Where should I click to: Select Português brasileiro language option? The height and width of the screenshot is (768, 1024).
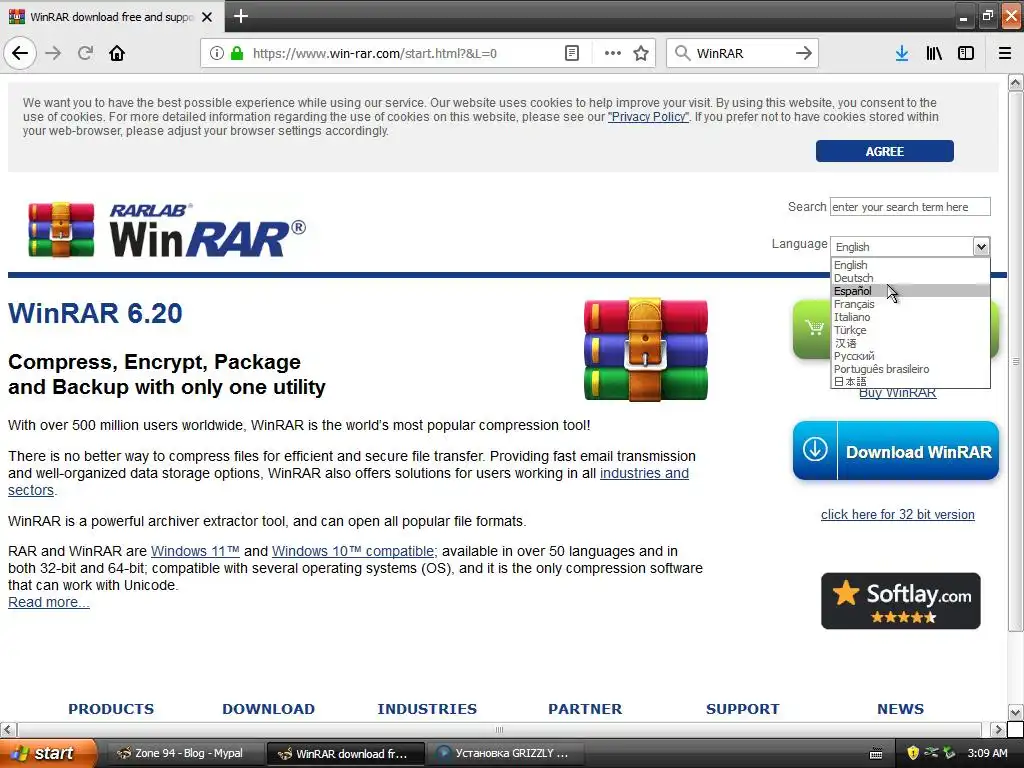coord(911,369)
